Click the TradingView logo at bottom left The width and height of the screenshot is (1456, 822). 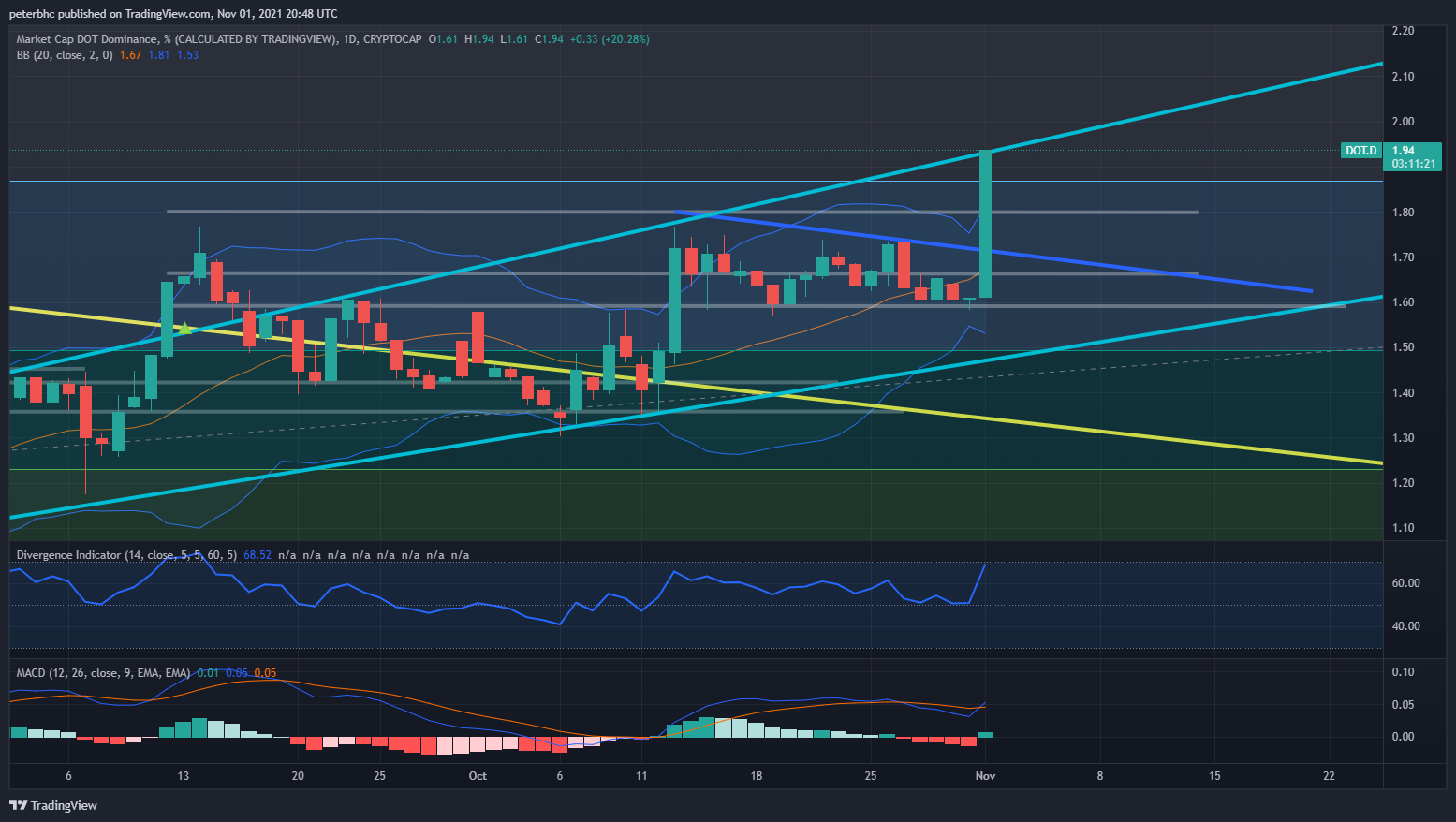tap(53, 805)
